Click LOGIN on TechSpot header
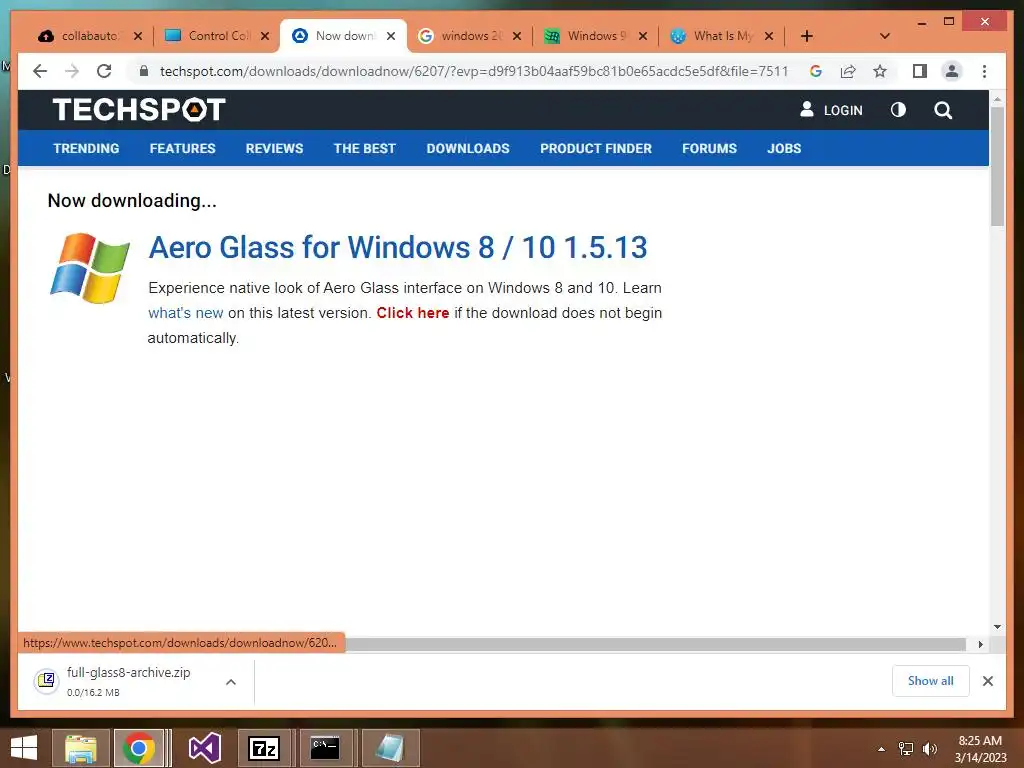 (x=831, y=110)
